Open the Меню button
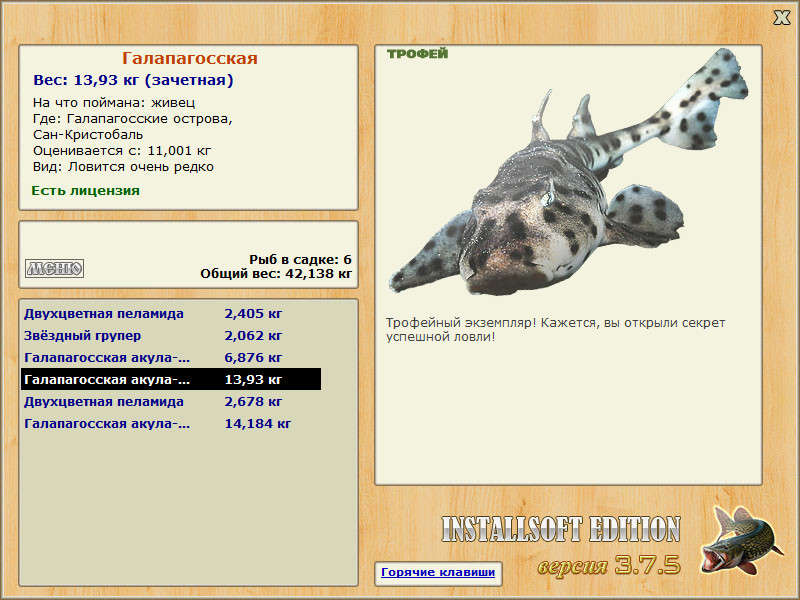The image size is (800, 600). coord(55,268)
